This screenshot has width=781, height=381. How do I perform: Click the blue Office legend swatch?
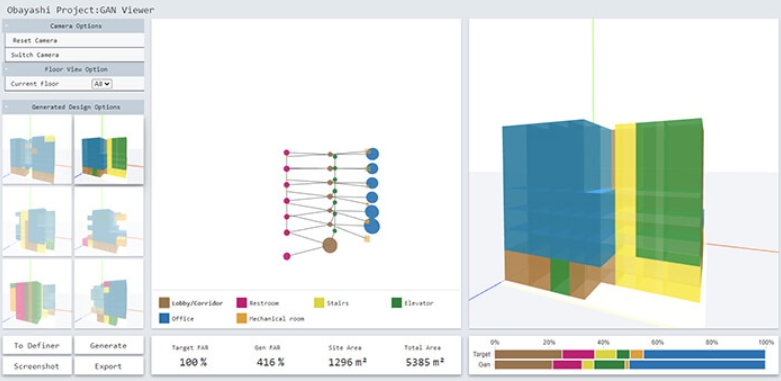164,318
